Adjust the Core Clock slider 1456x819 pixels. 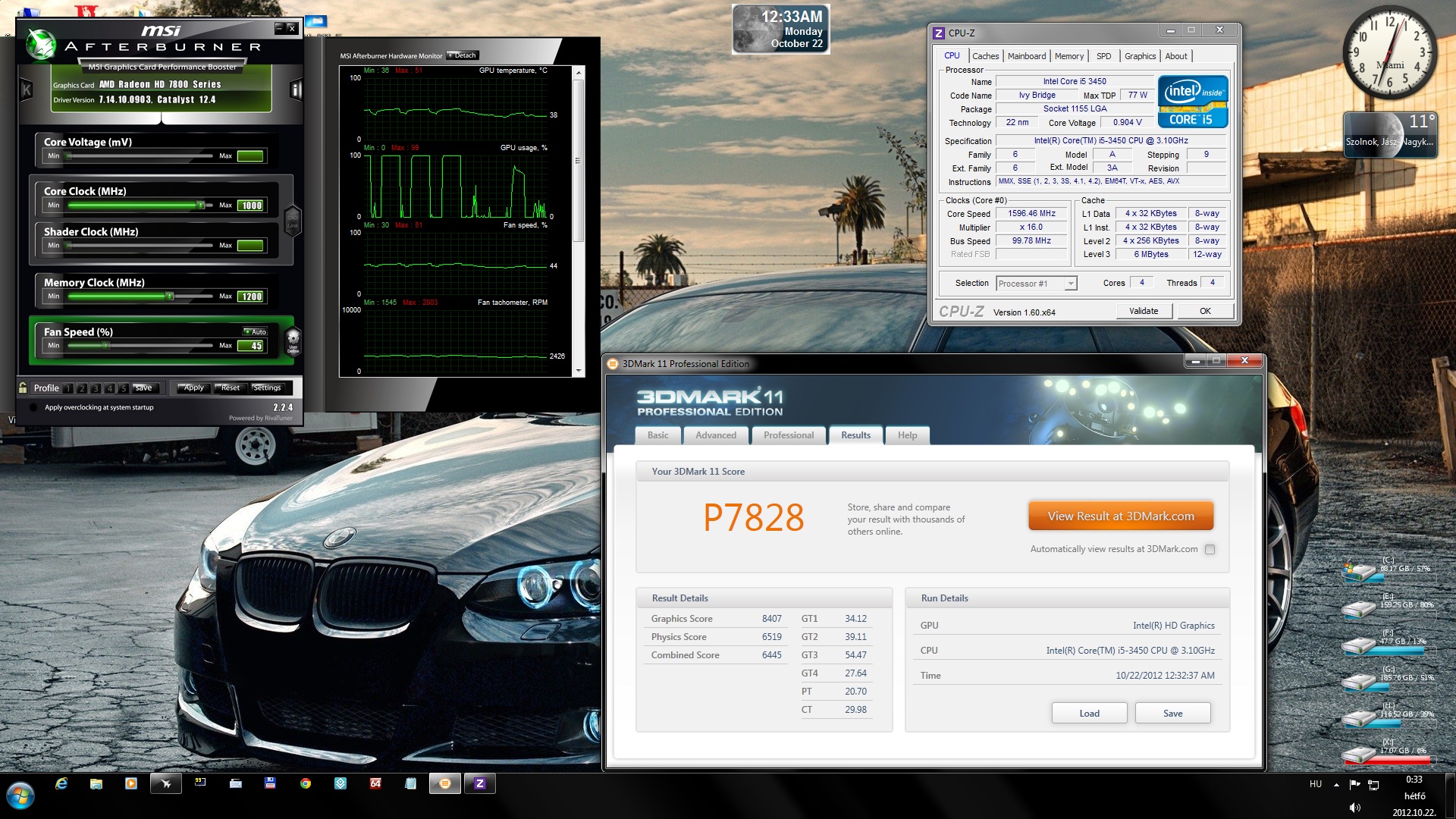point(200,205)
